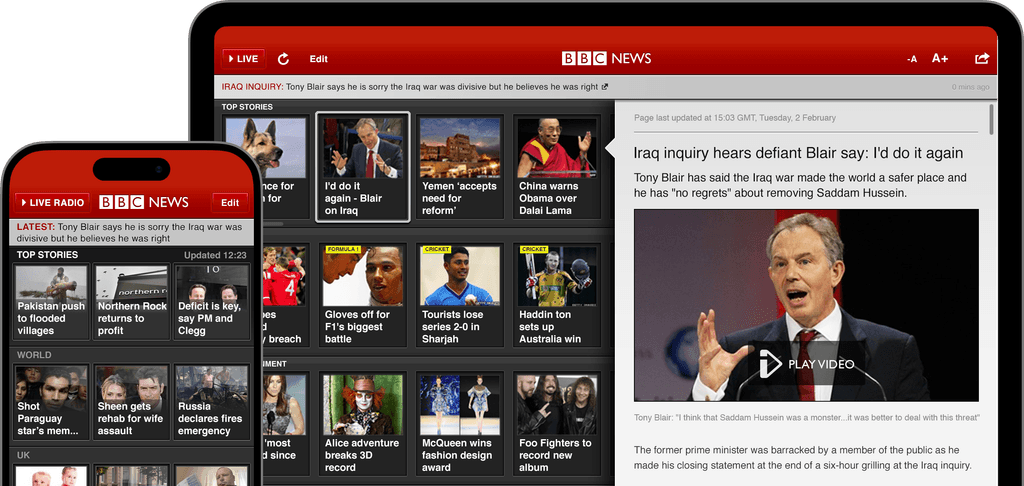Open the share icon on the tablet
This screenshot has height=486, width=1024.
pyautogui.click(x=982, y=59)
